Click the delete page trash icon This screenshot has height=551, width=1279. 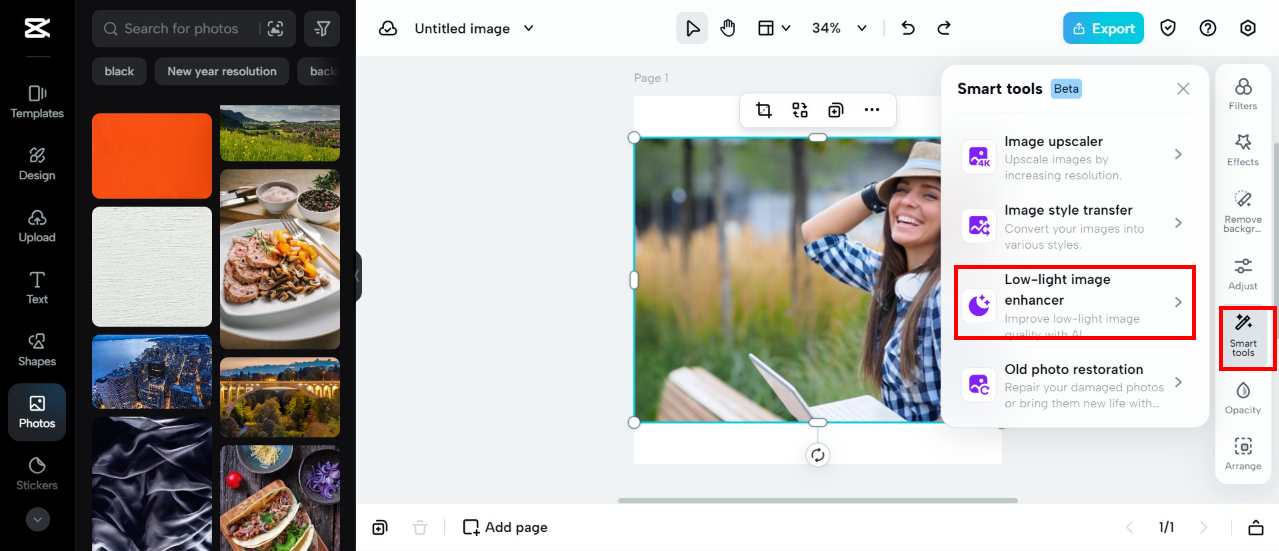pos(420,527)
